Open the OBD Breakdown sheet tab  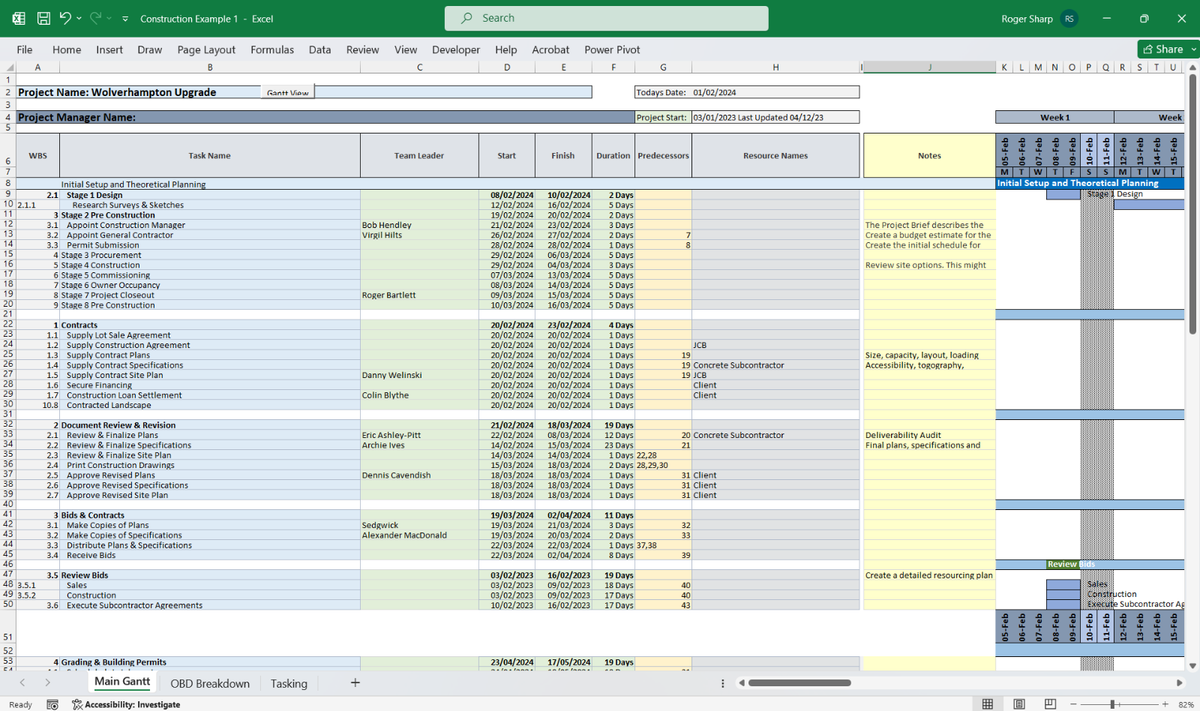point(210,683)
